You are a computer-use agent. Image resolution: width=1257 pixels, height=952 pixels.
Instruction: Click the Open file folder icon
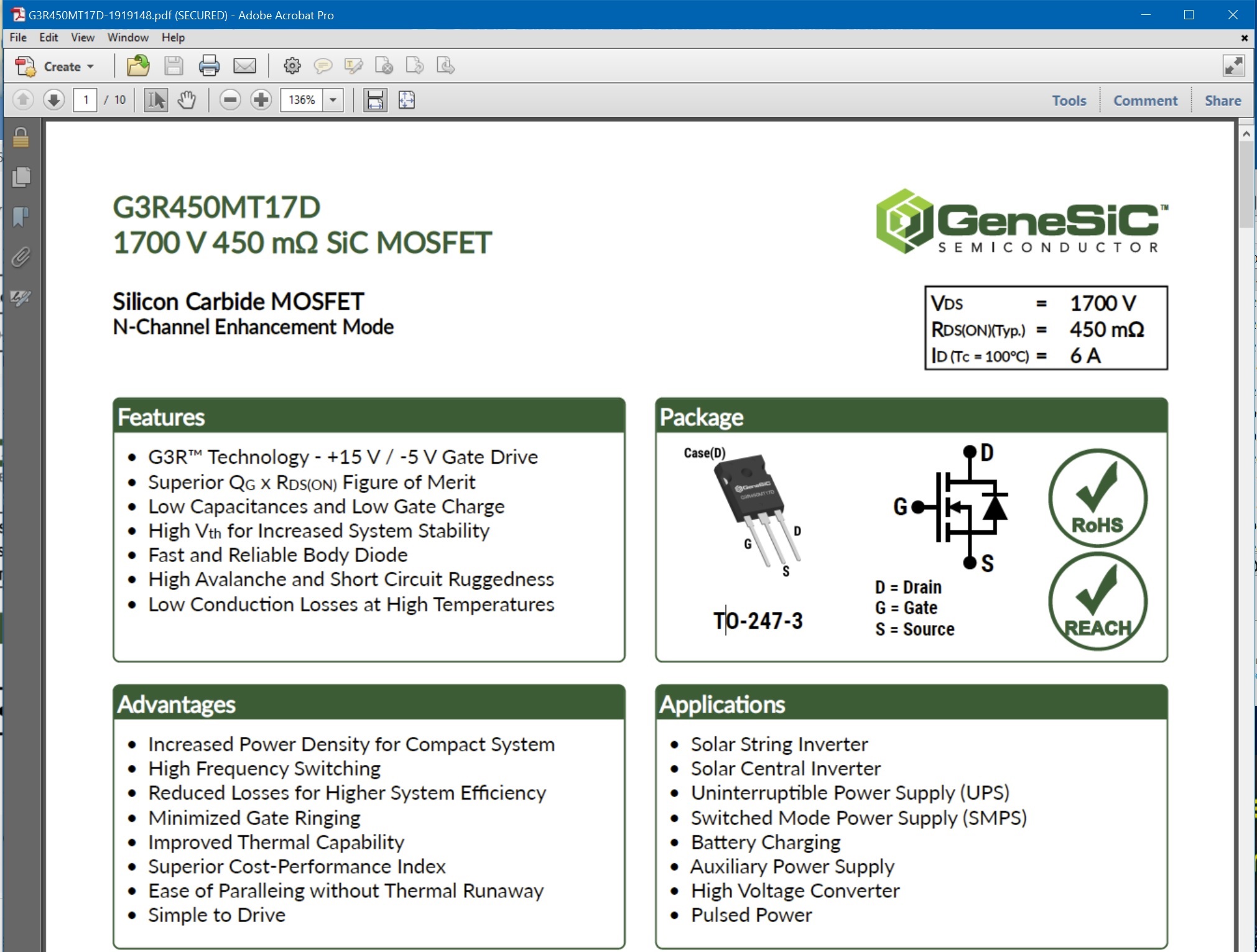pos(138,66)
